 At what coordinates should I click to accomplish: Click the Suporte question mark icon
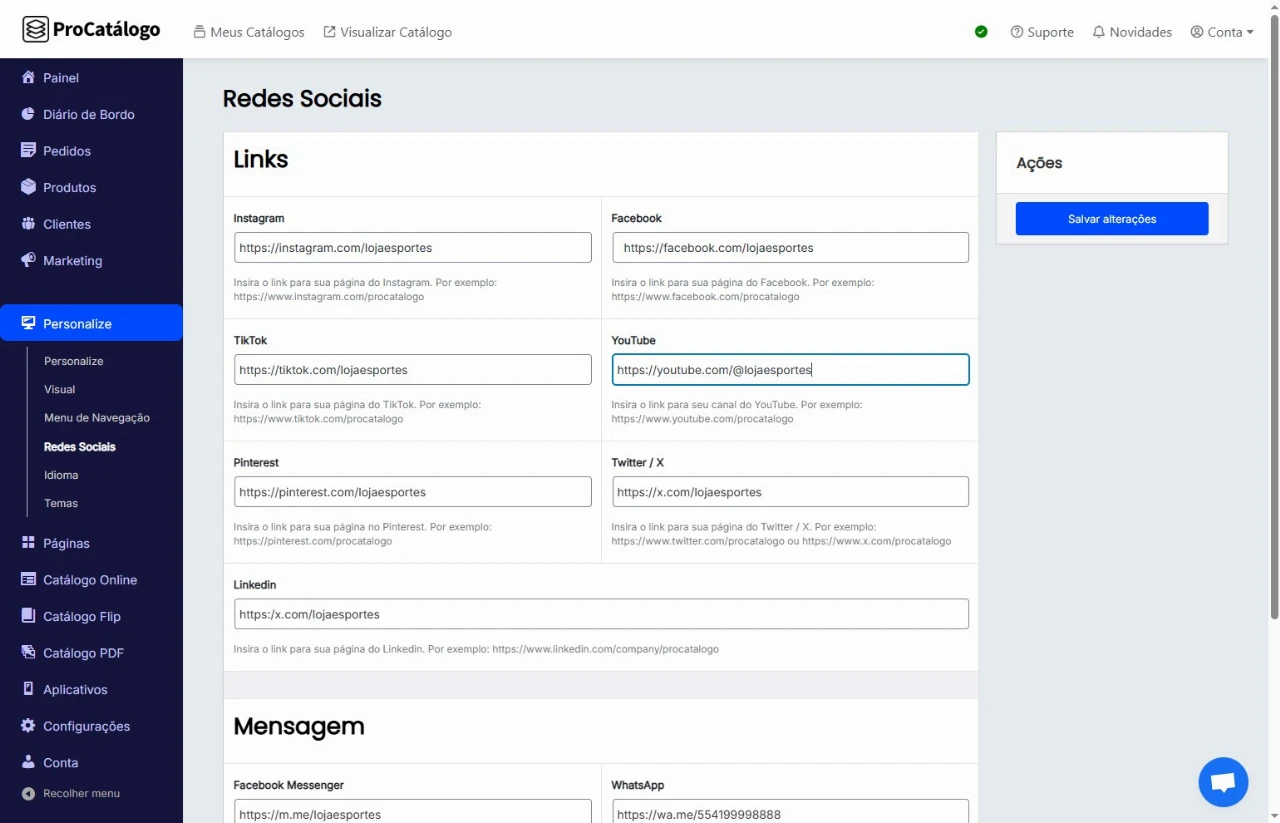click(1017, 32)
